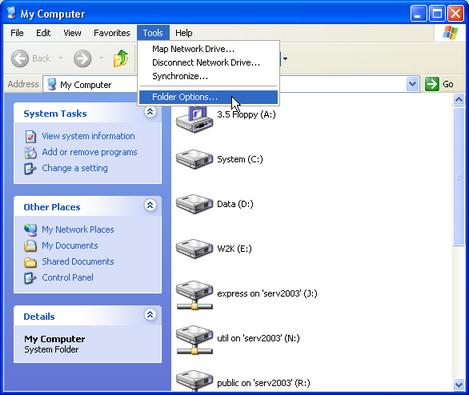Open the toolbar dropdown arrow beside Tools menu

(285, 59)
